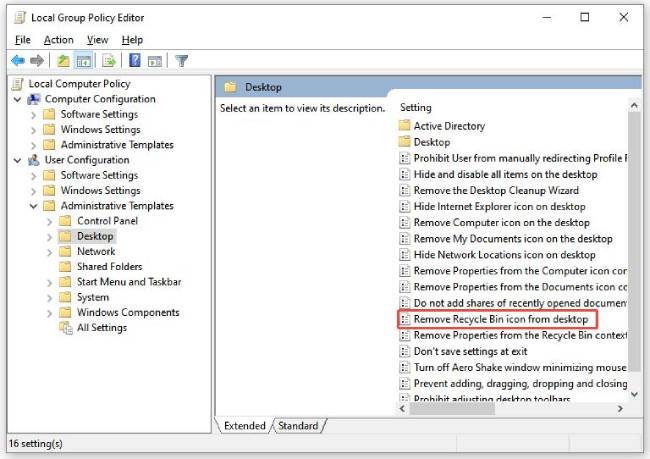Expand the Control Panel tree node
The image size is (650, 459).
point(50,222)
